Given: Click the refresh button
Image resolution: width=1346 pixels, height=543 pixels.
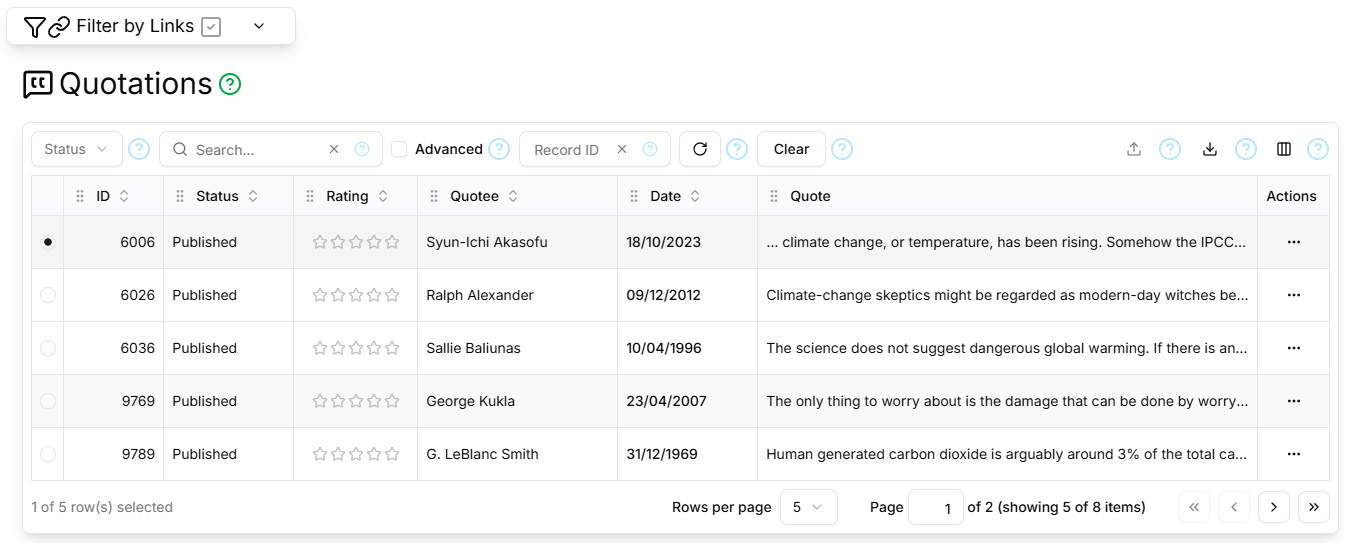Looking at the screenshot, I should click(x=700, y=149).
